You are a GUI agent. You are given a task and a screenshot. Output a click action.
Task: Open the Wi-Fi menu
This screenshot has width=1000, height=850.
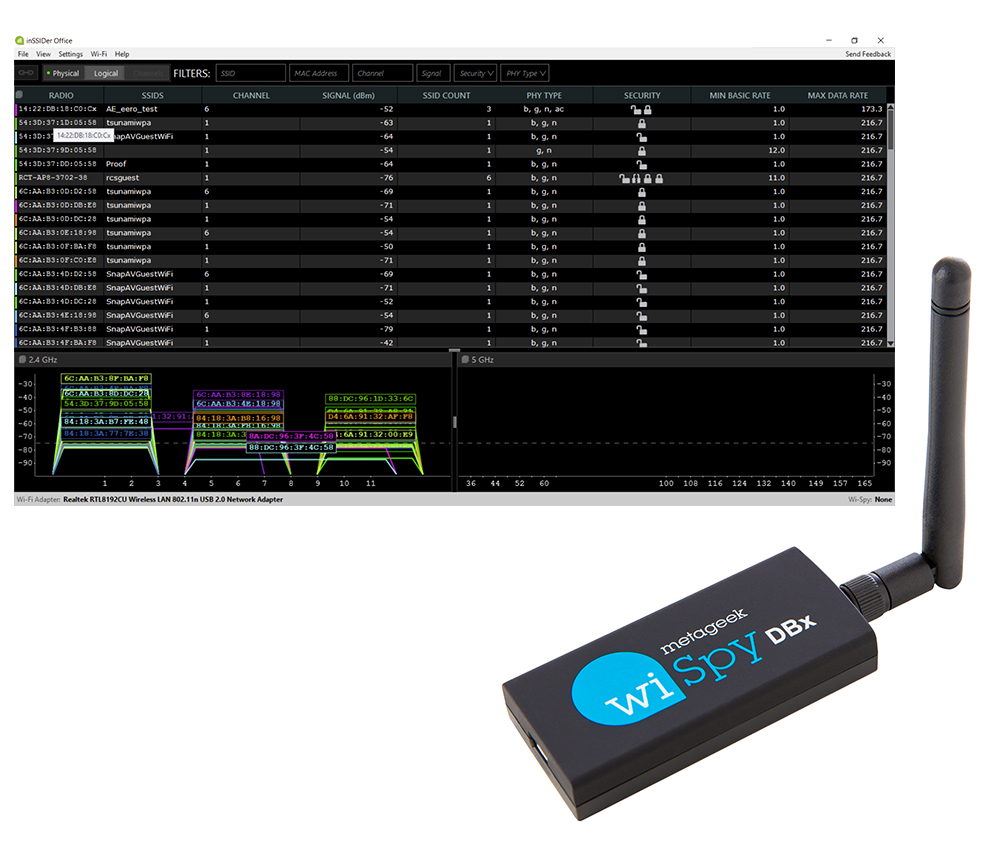coord(99,54)
